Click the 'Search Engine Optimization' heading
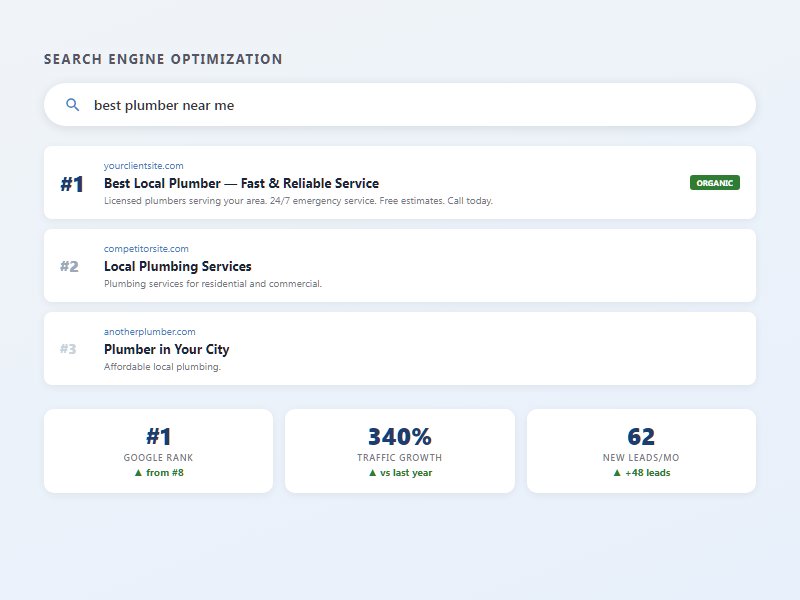Image resolution: width=800 pixels, height=600 pixels. (x=163, y=60)
